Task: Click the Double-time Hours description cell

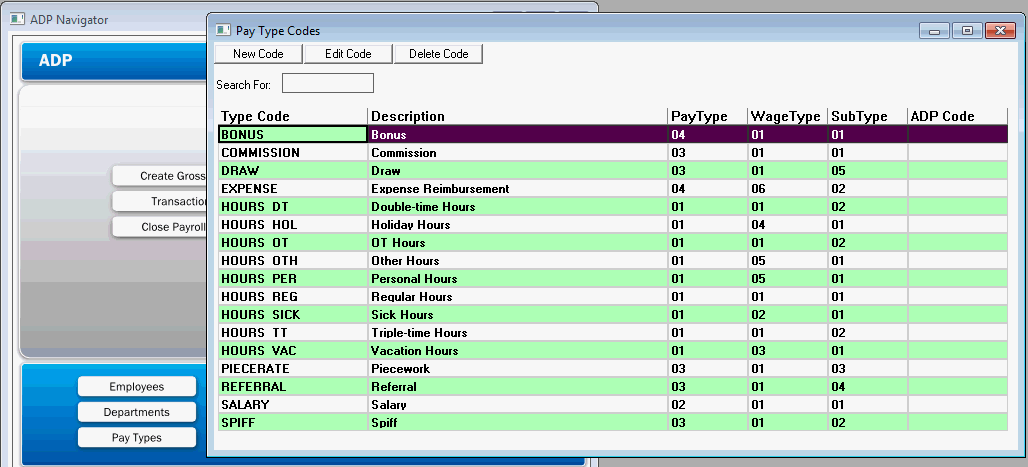Action: coord(518,207)
